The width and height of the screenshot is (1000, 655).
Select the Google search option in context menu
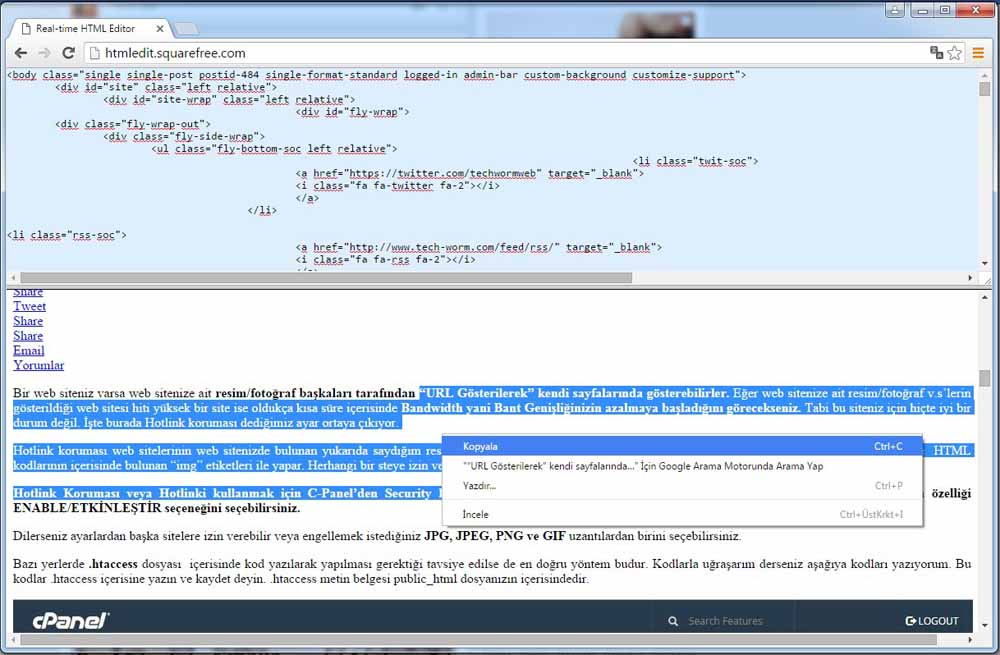tap(642, 466)
